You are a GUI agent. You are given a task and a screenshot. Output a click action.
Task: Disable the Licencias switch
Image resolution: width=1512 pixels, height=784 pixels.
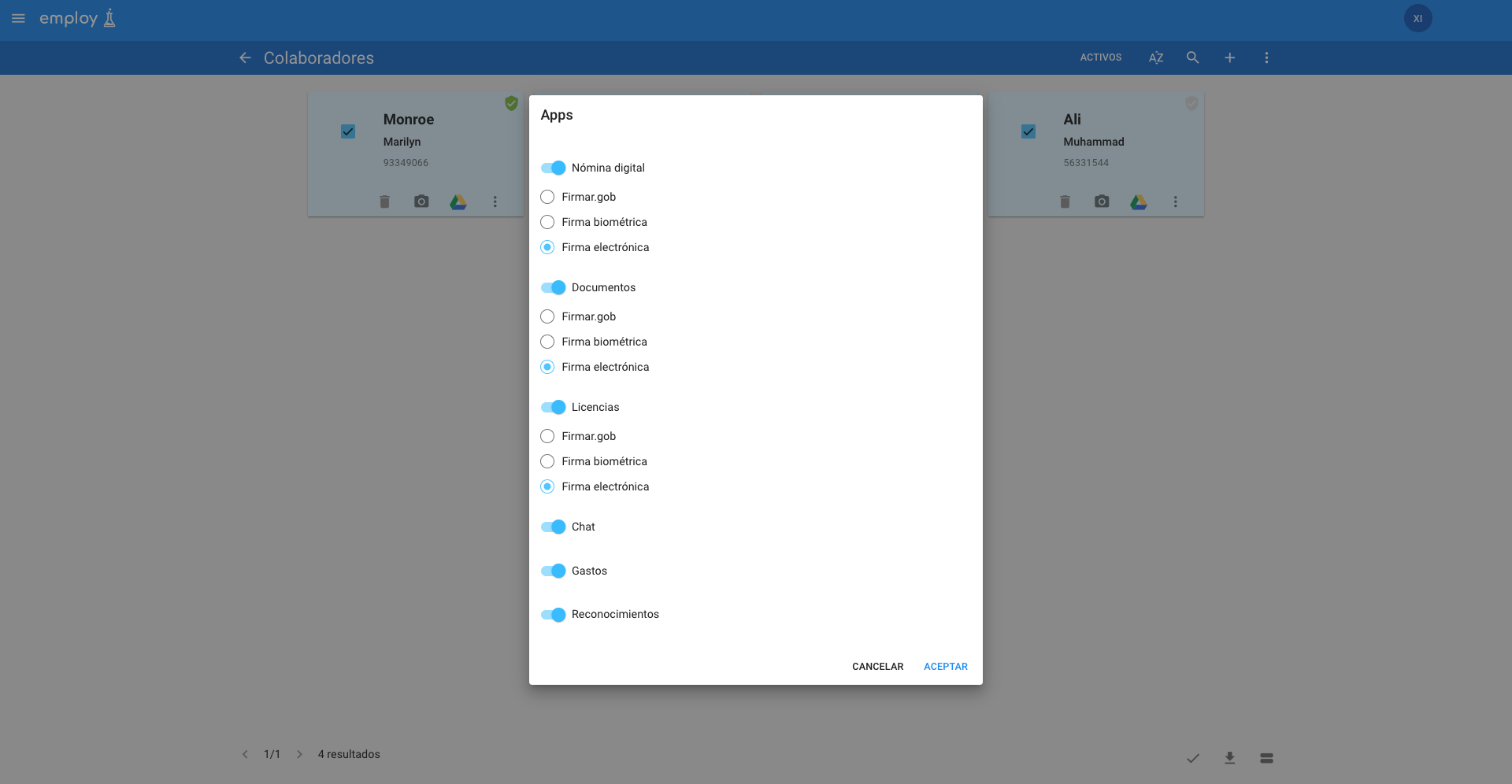554,407
